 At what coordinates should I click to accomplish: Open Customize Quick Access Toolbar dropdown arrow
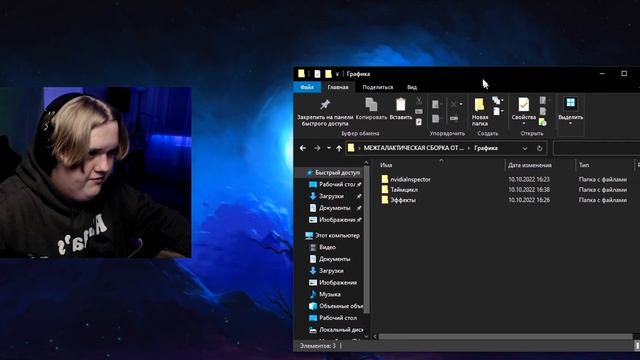[337, 74]
